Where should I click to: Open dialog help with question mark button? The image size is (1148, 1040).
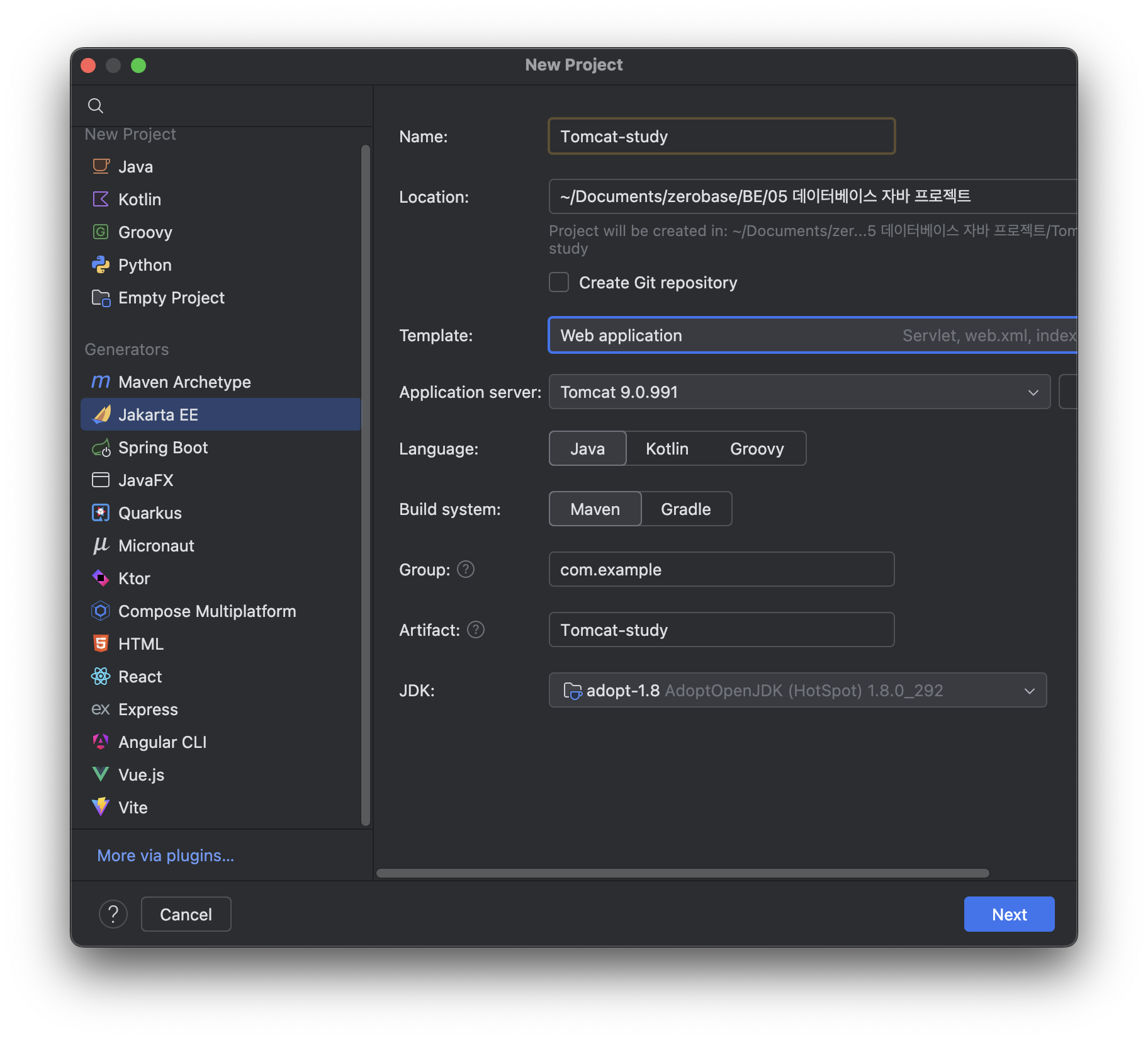point(113,914)
